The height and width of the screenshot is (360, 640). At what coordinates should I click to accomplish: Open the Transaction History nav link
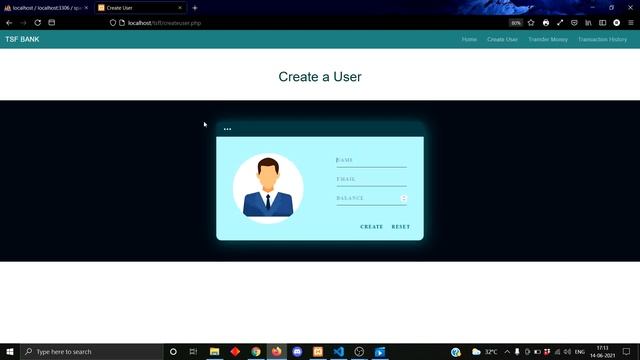point(602,39)
